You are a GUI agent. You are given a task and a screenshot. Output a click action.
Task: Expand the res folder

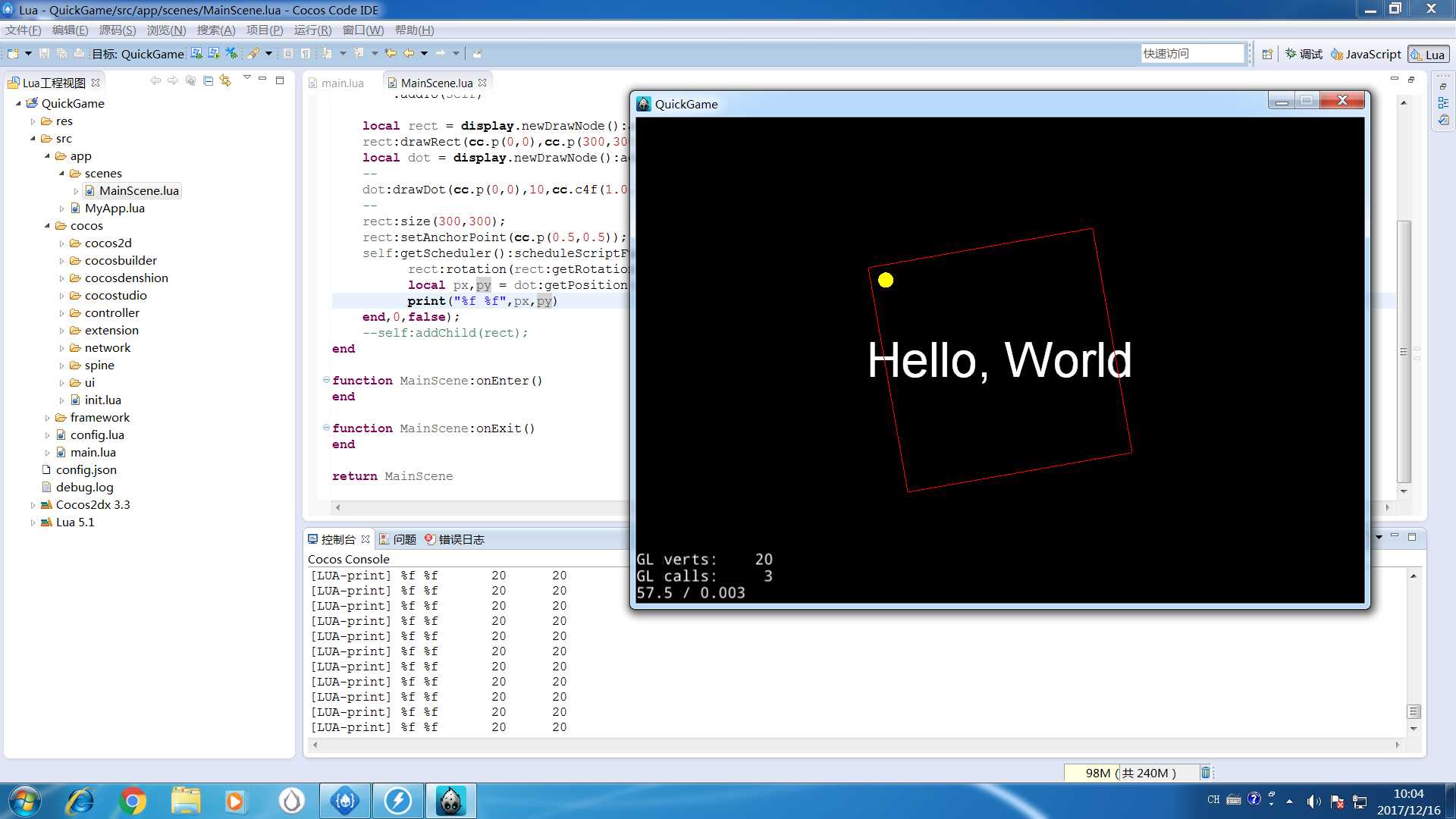point(33,121)
